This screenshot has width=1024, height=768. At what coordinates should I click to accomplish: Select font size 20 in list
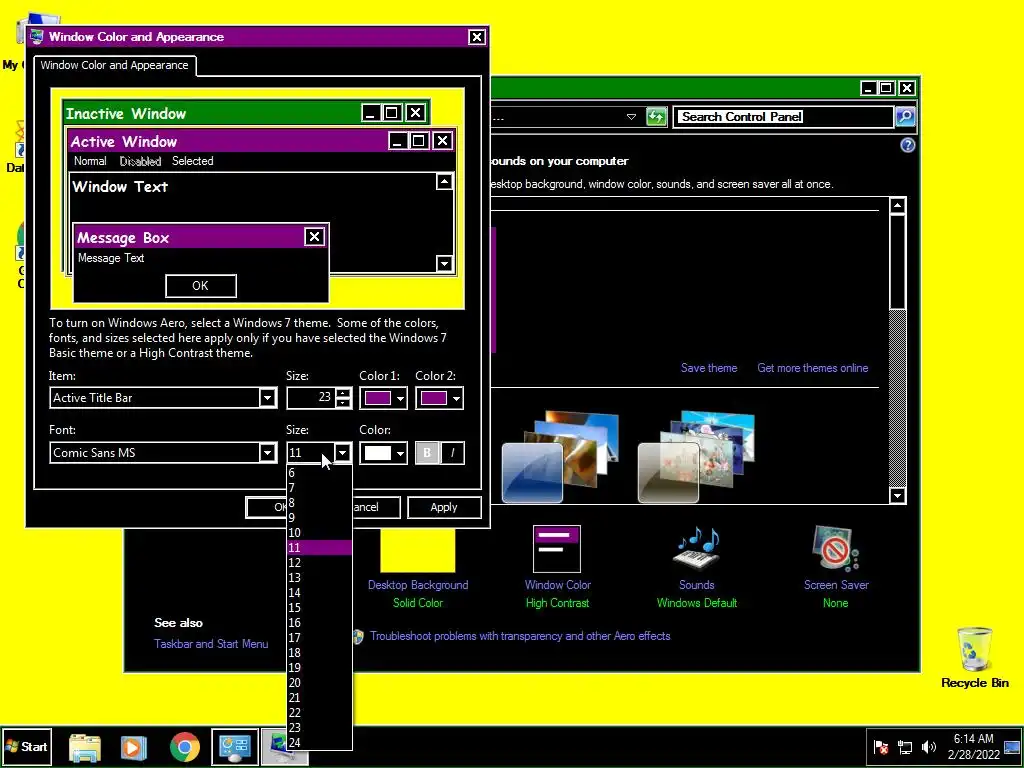coord(319,683)
